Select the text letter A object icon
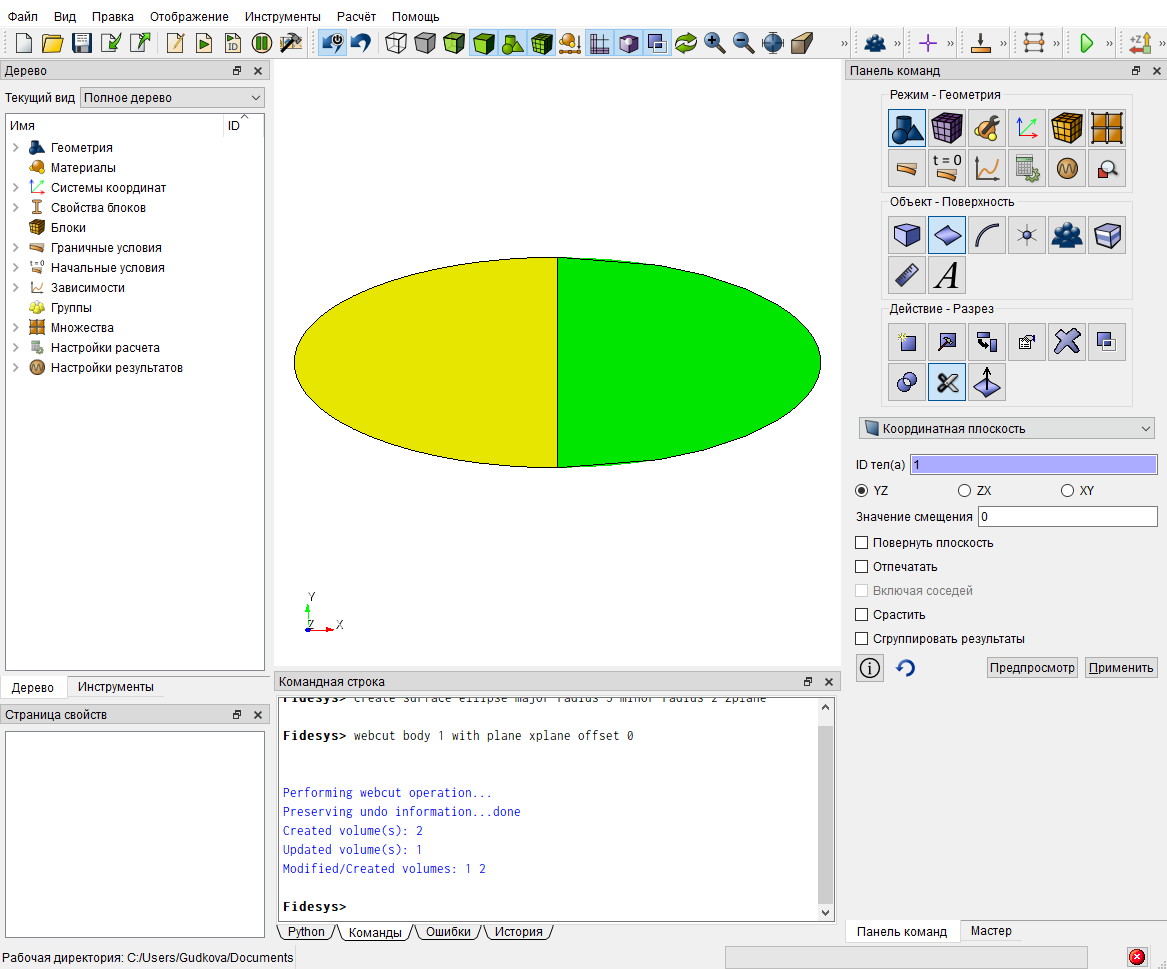Screen dimensions: 1167x969 pyautogui.click(x=947, y=275)
